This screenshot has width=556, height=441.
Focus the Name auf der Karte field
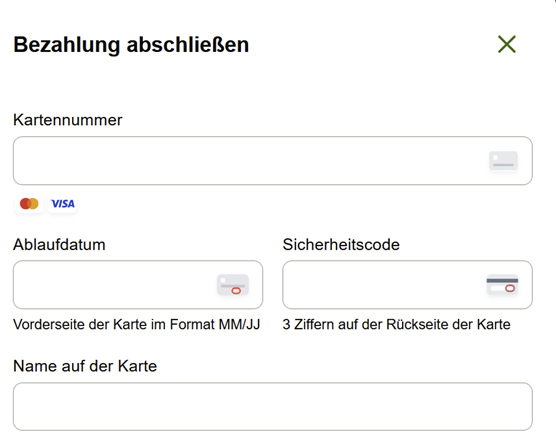tap(273, 407)
